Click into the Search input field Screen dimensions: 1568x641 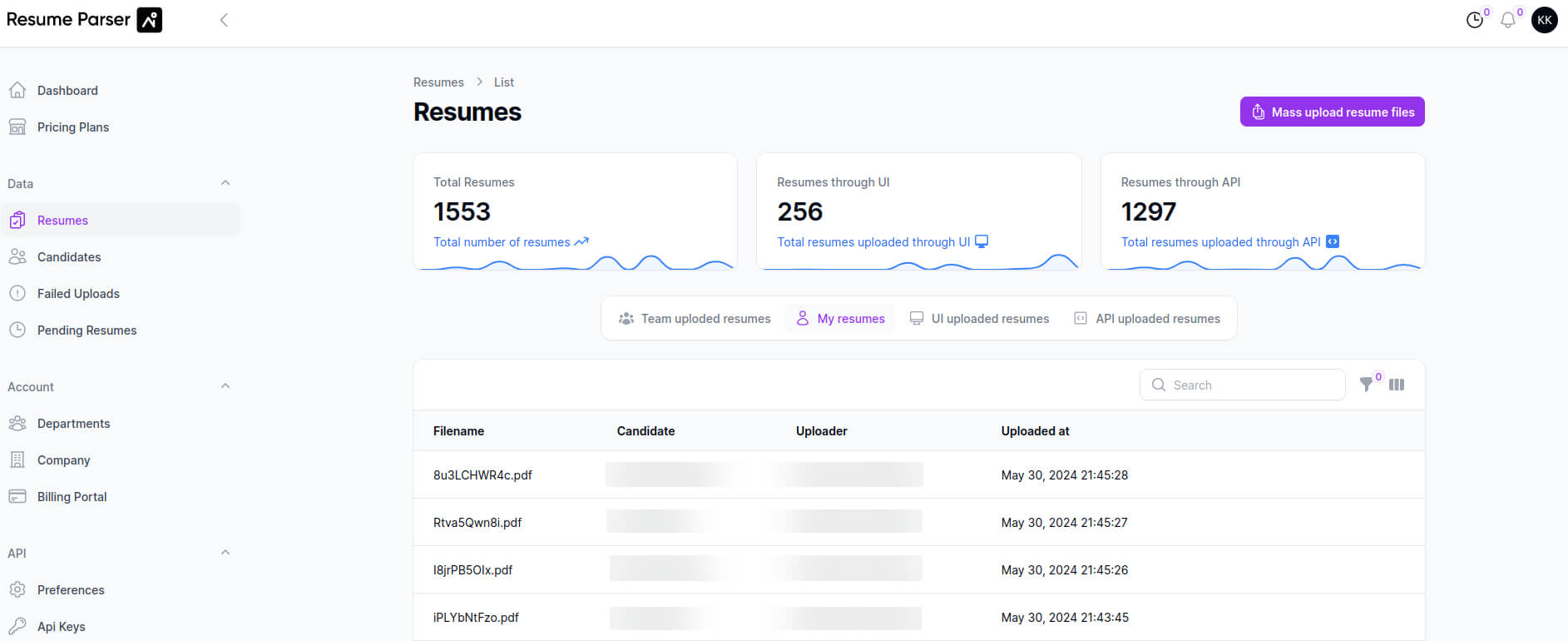(x=1242, y=385)
